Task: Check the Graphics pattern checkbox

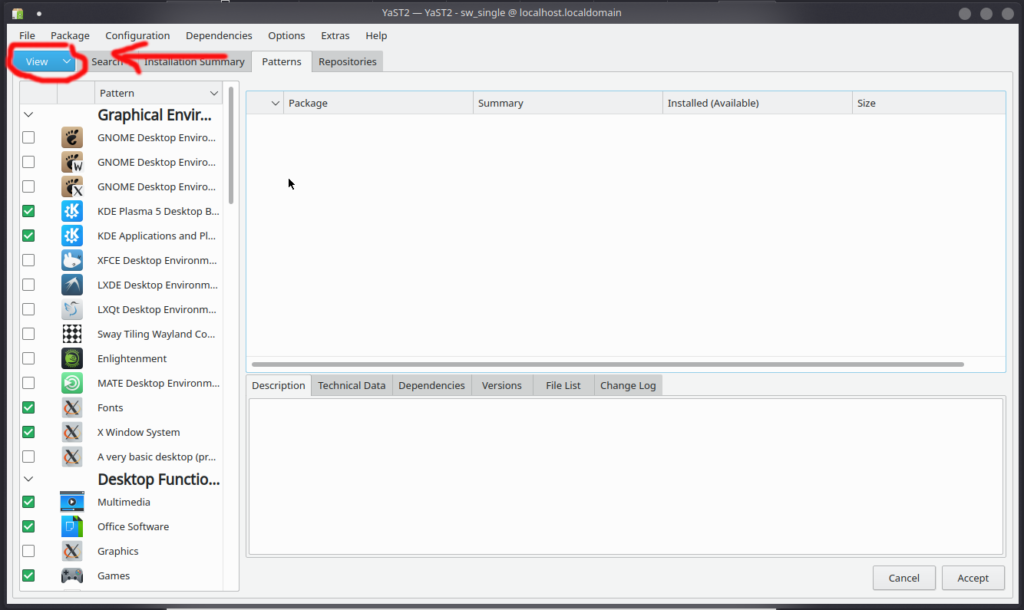Action: click(x=28, y=551)
